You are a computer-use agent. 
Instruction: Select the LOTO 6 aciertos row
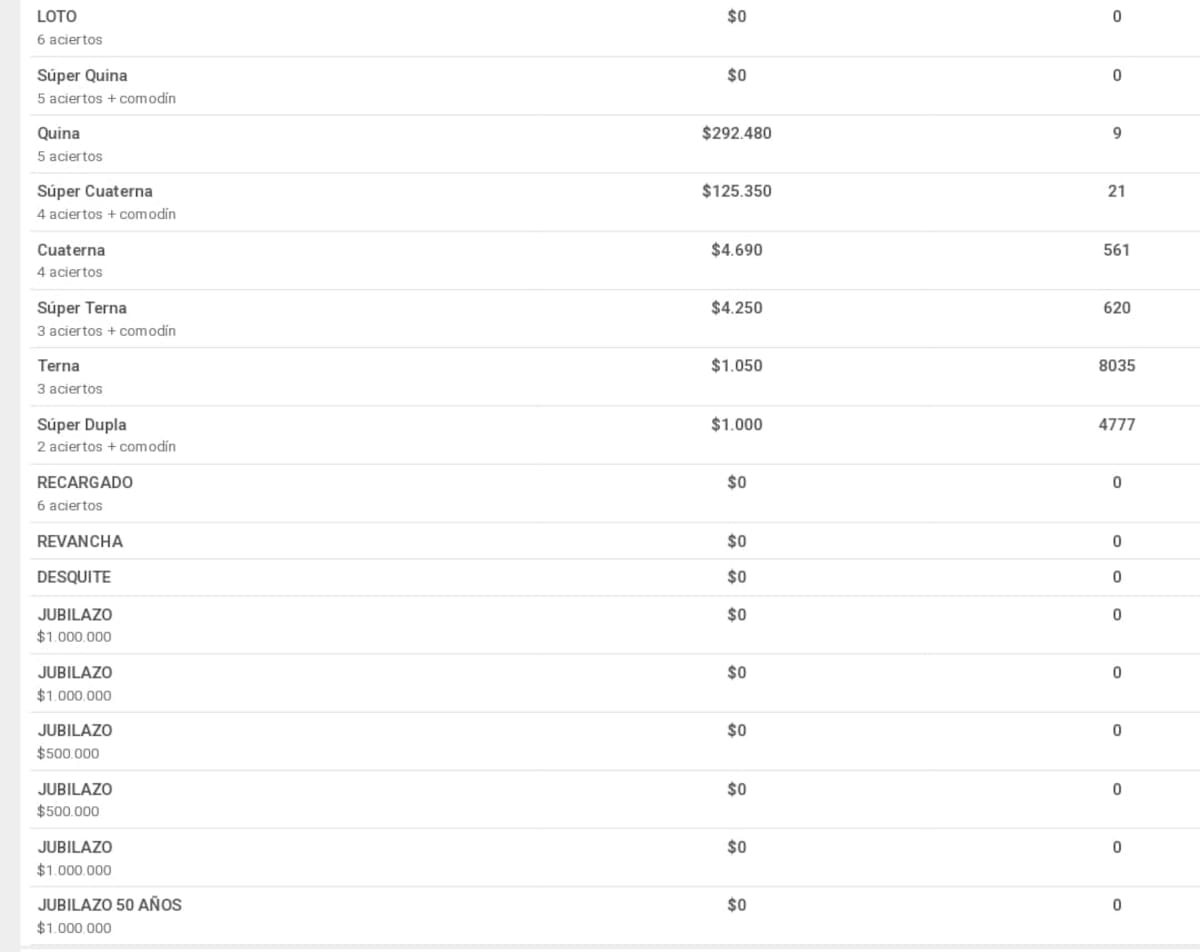click(610, 27)
